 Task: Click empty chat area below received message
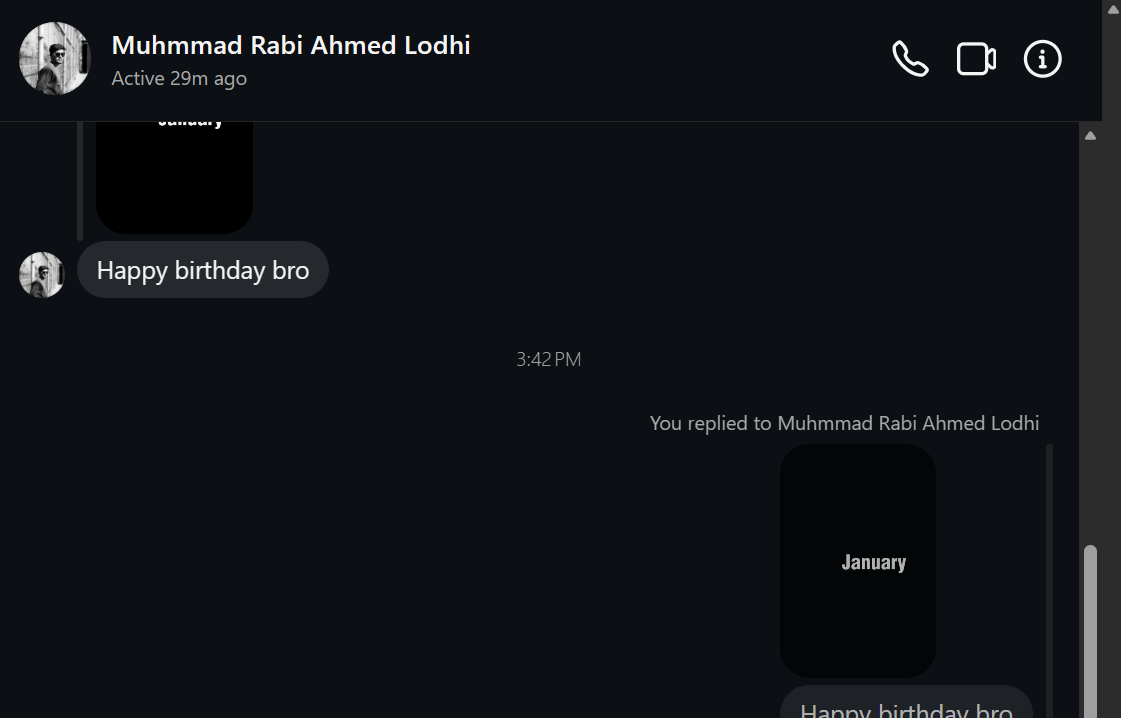tap(300, 500)
